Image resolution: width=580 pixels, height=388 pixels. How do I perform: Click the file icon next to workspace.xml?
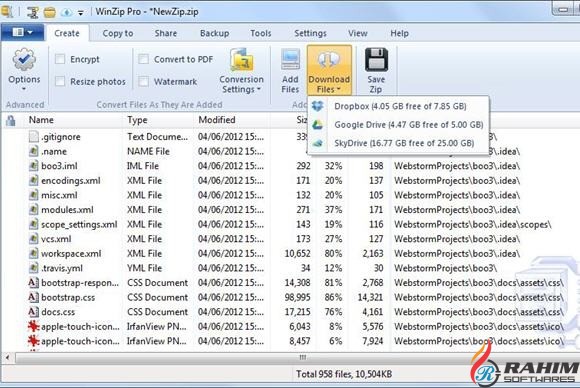(34, 253)
